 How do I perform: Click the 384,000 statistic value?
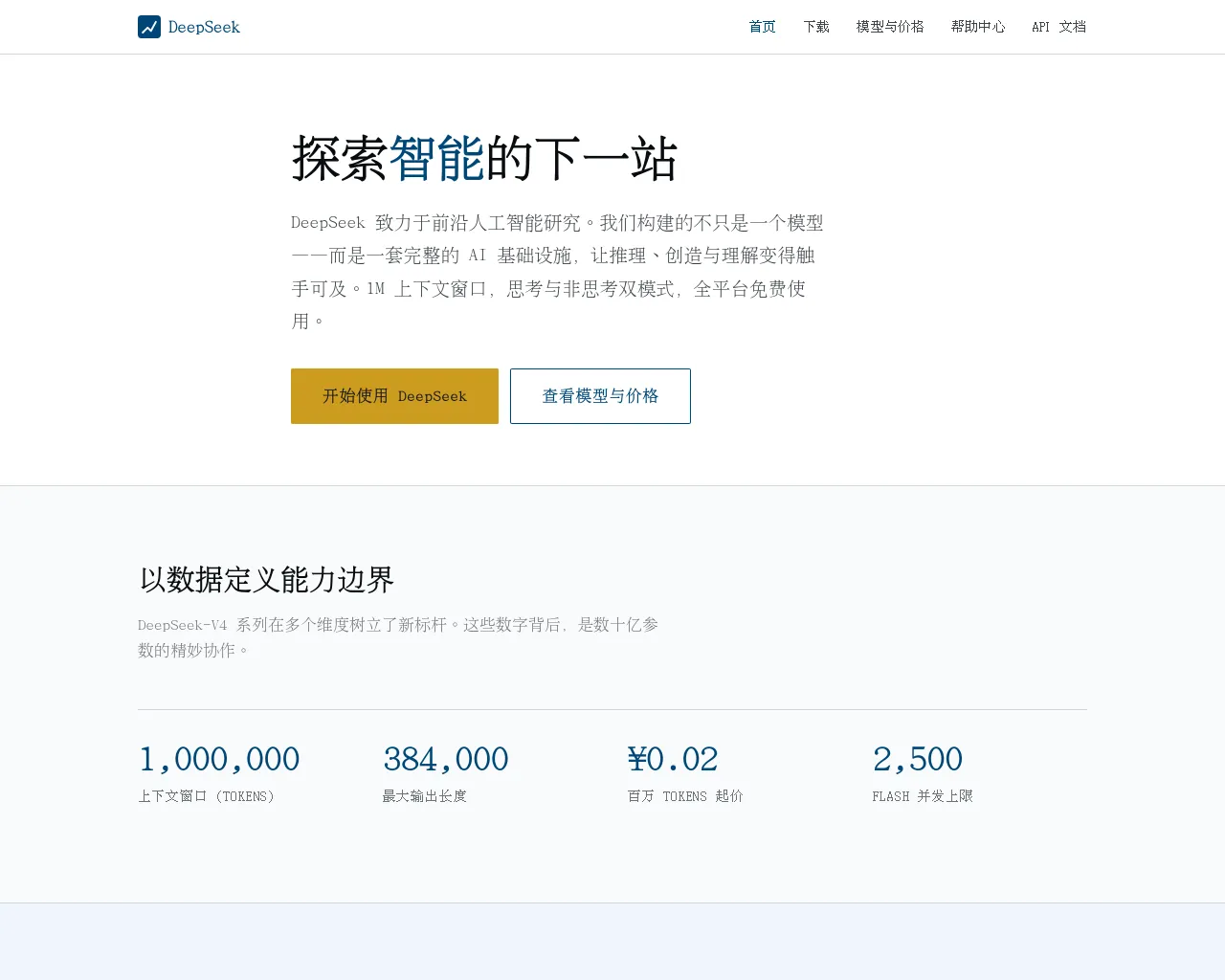coord(446,759)
